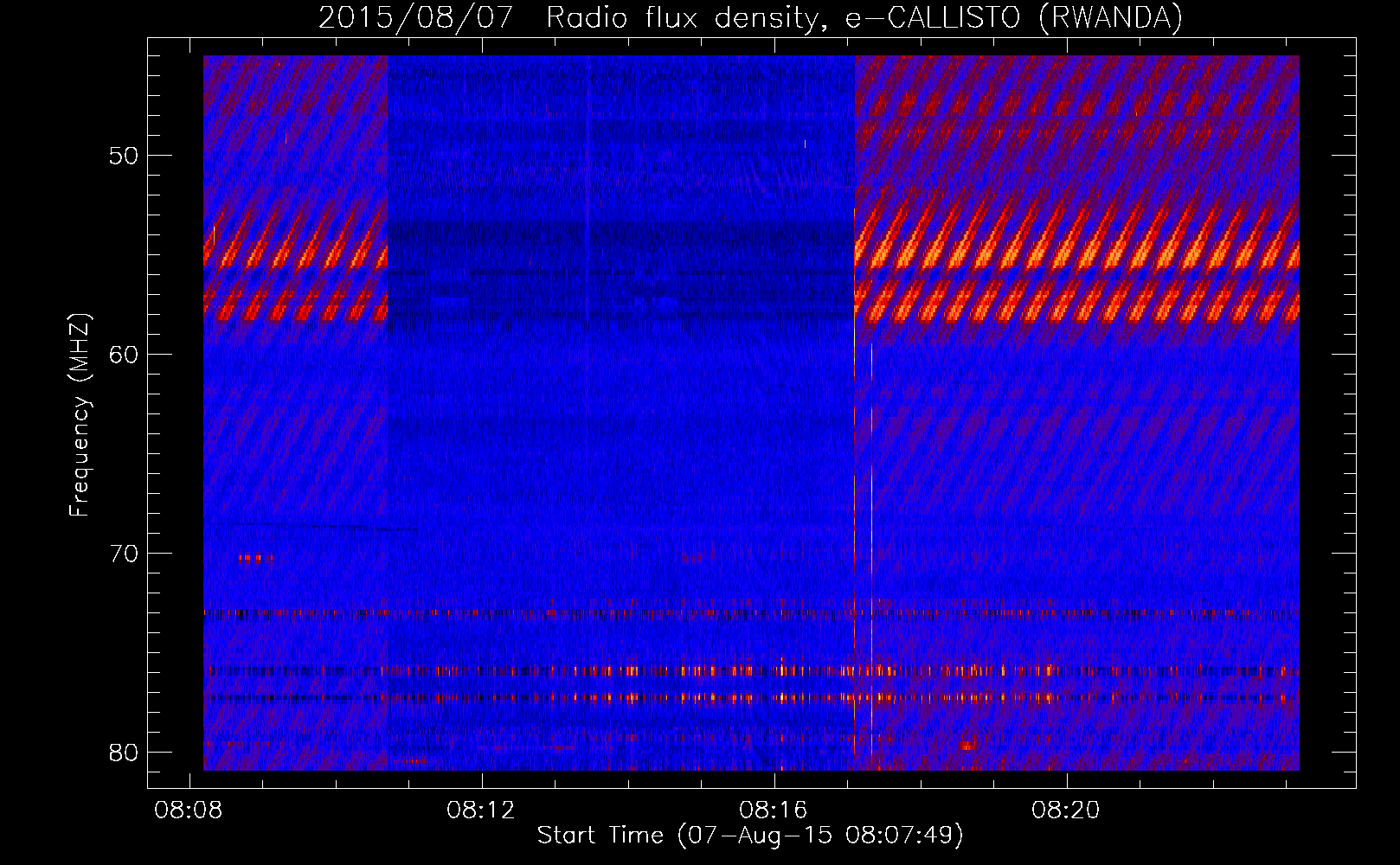
Task: Click the 08:08 time tick label
Action: (189, 811)
